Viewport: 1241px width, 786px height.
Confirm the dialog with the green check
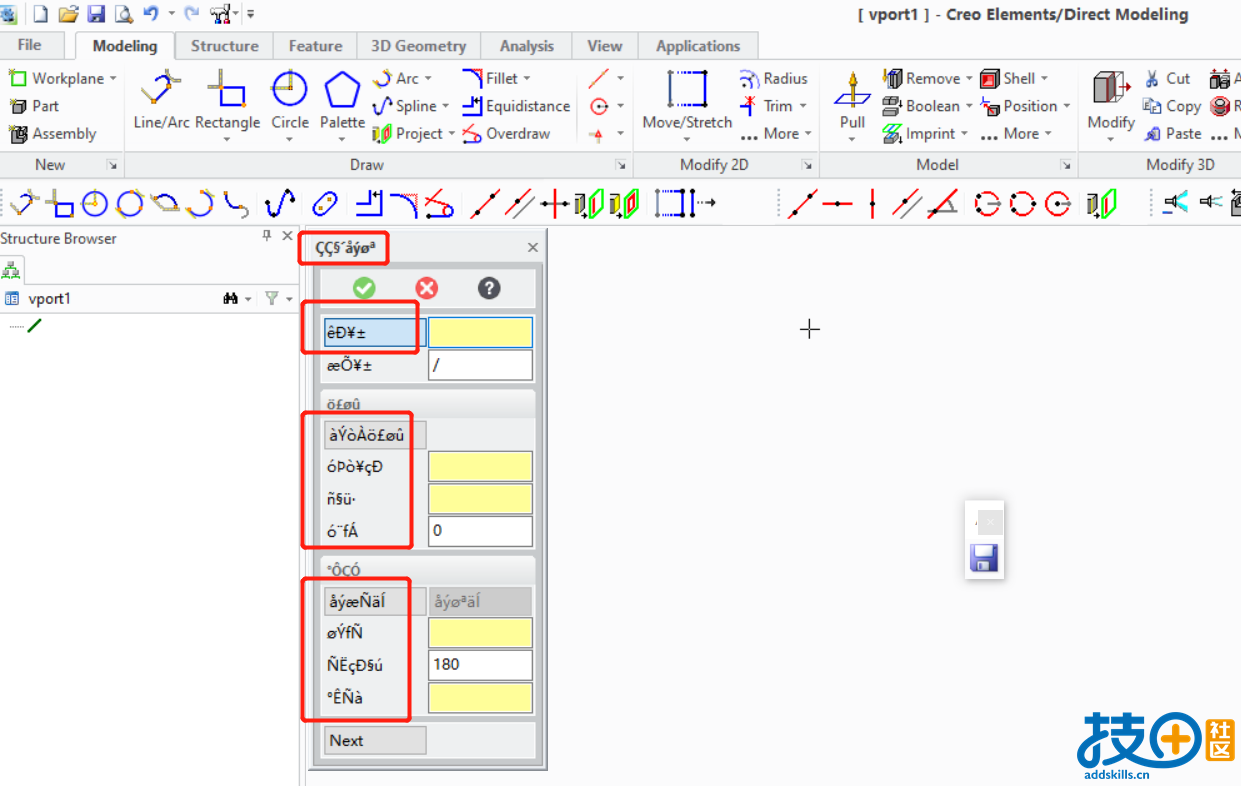click(x=364, y=288)
